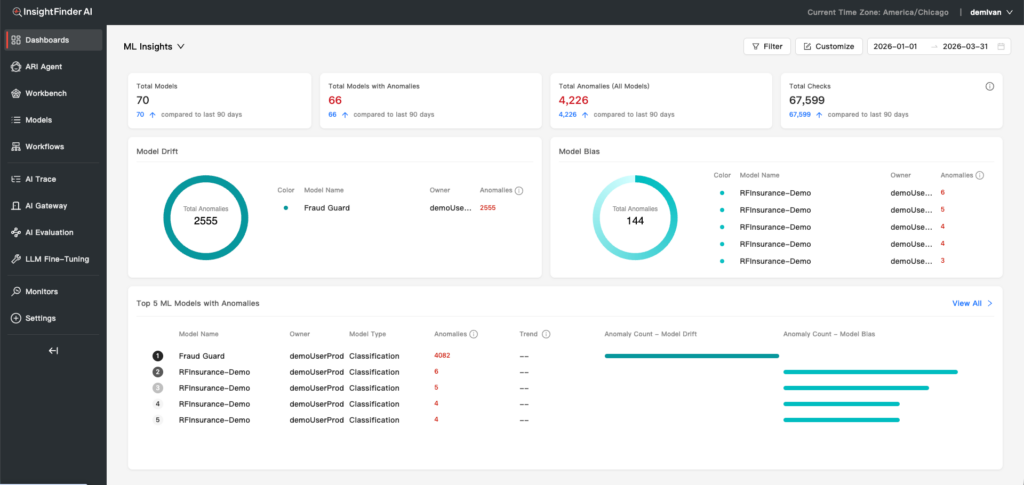Screen dimensions: 1024x485
Task: Click Classification type in the Fraud Guard row
Action: [374, 356]
